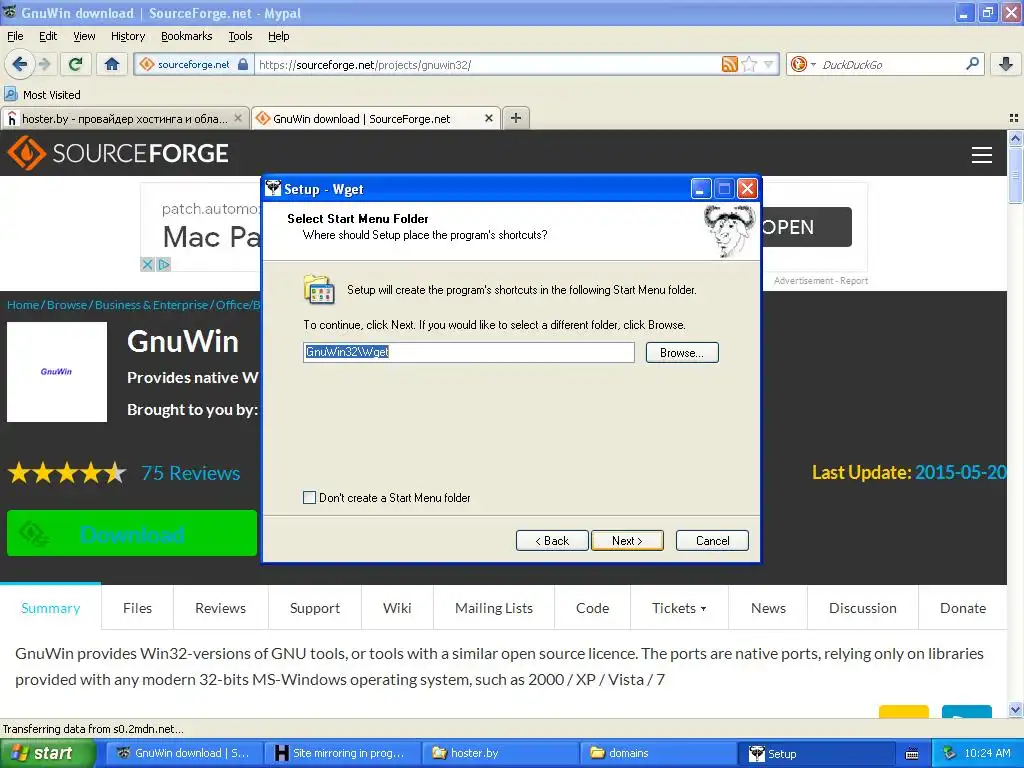This screenshot has height=768, width=1024.
Task: Click the RSS feed icon in address bar
Action: click(729, 64)
